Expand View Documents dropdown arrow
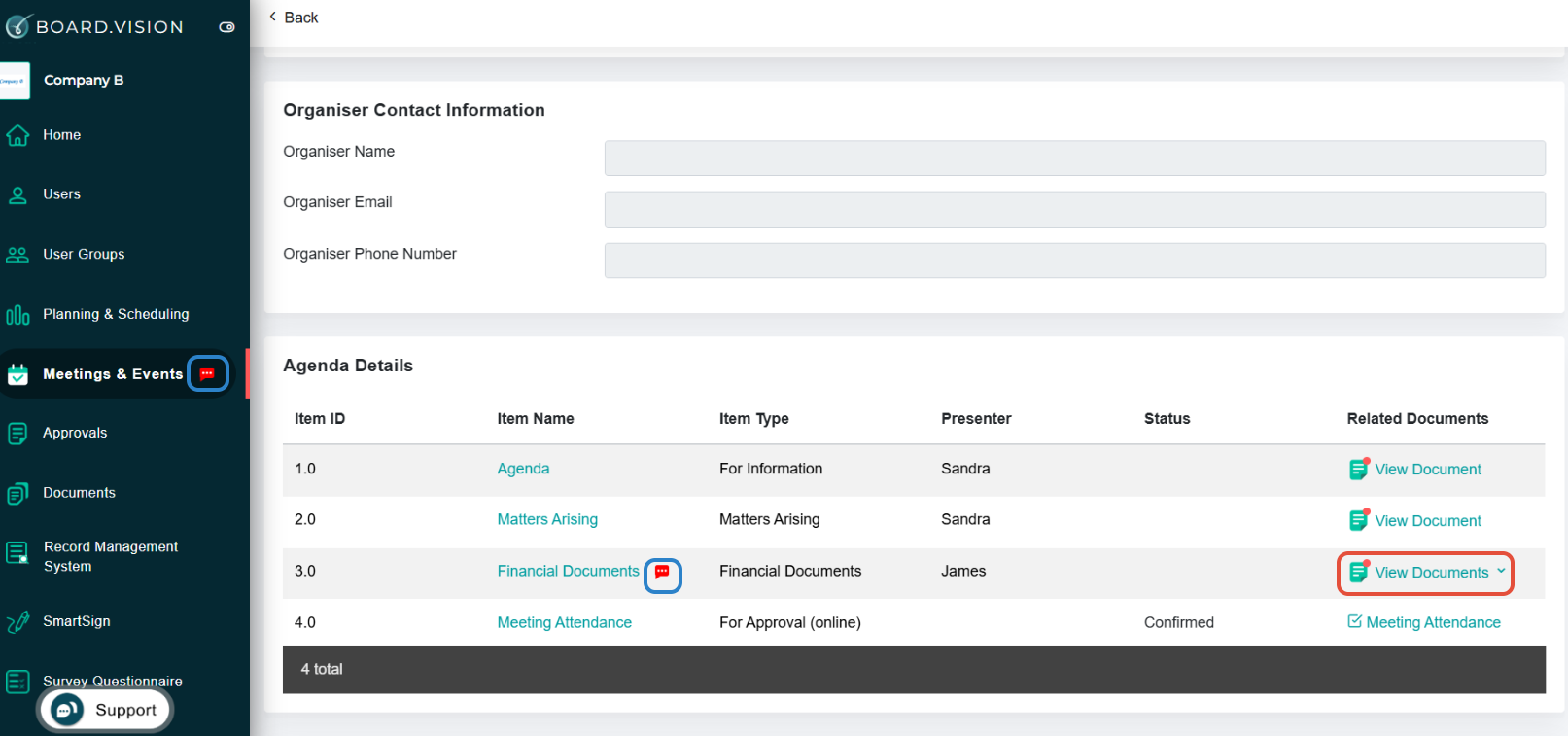Screen dimensions: 1568x736 [x=1501, y=571]
